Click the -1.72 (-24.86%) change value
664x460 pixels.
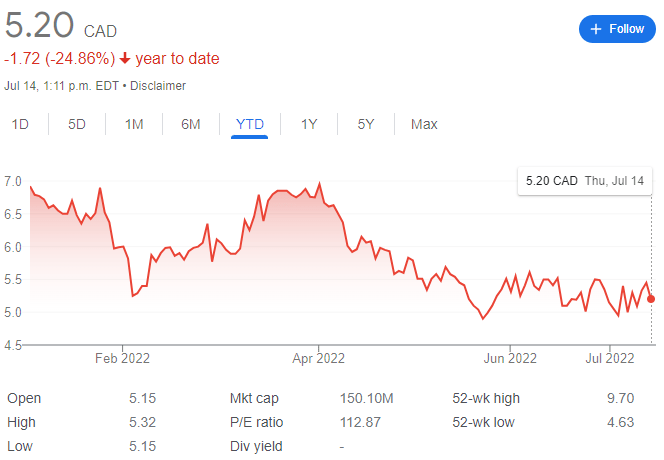click(59, 58)
